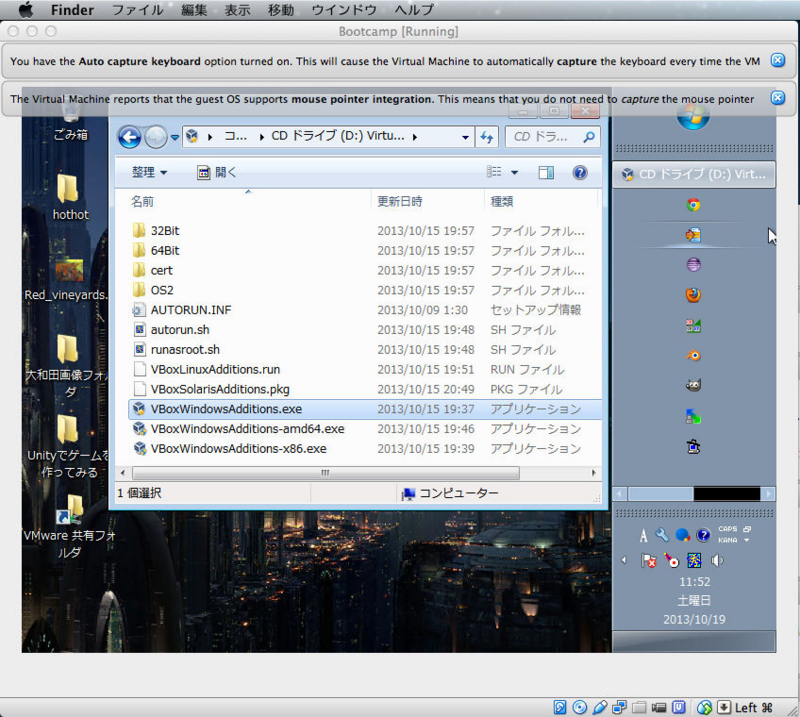
Task: Go back in Explorer with the back arrow
Action: tap(130, 137)
